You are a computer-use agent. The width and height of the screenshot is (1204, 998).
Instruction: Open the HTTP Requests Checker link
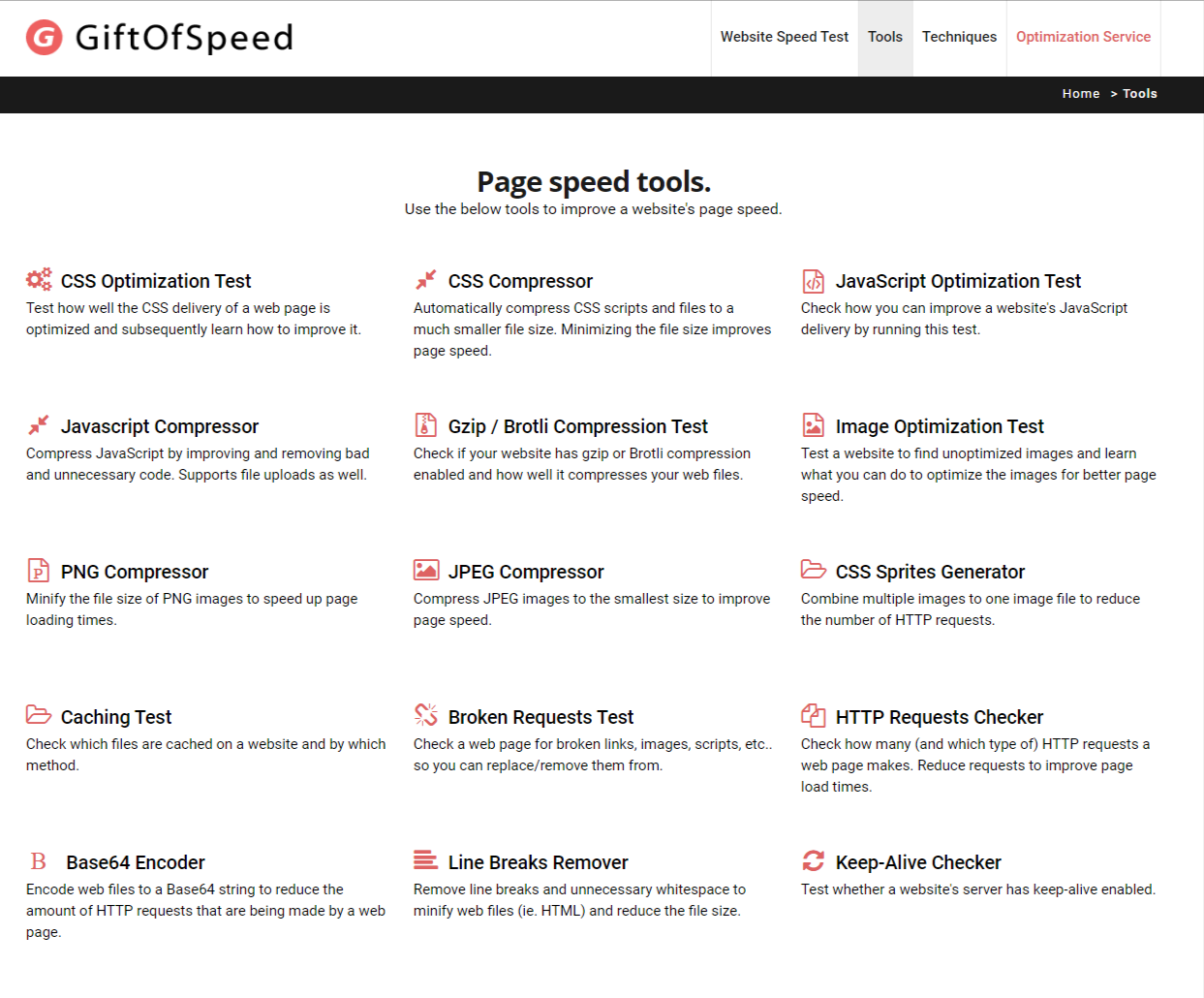point(939,717)
